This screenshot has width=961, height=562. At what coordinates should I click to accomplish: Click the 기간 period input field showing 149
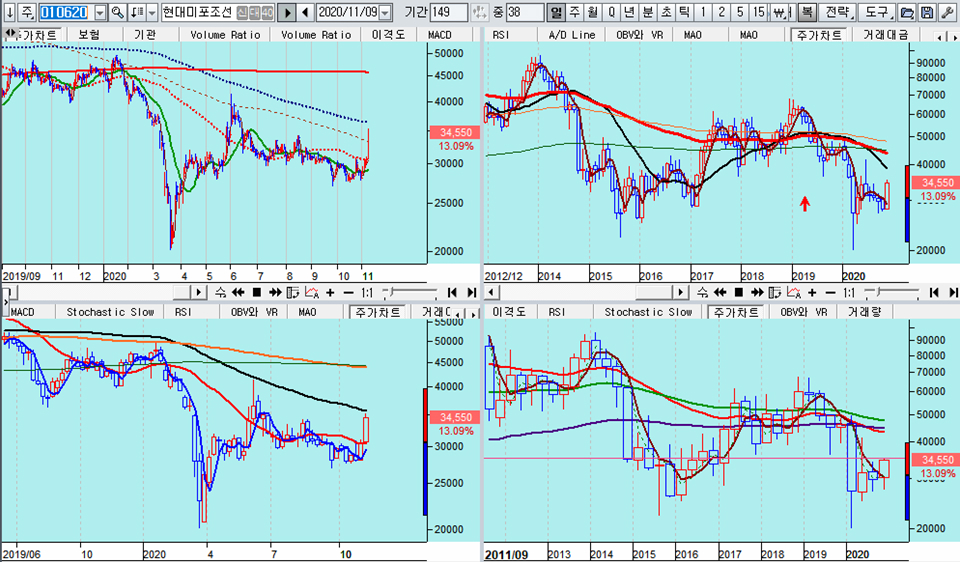(x=448, y=12)
